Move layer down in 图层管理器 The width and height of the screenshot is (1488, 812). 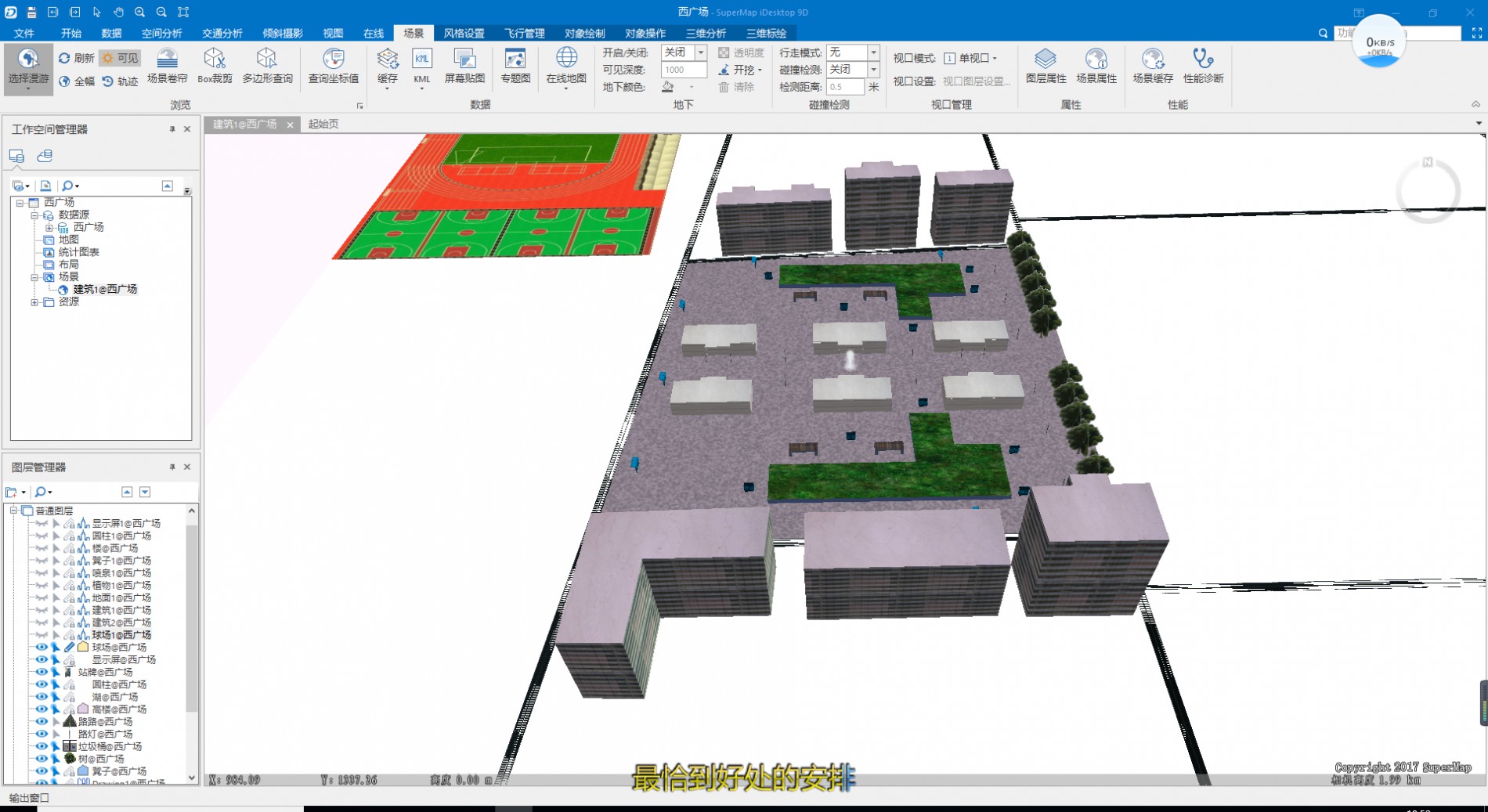[x=145, y=493]
